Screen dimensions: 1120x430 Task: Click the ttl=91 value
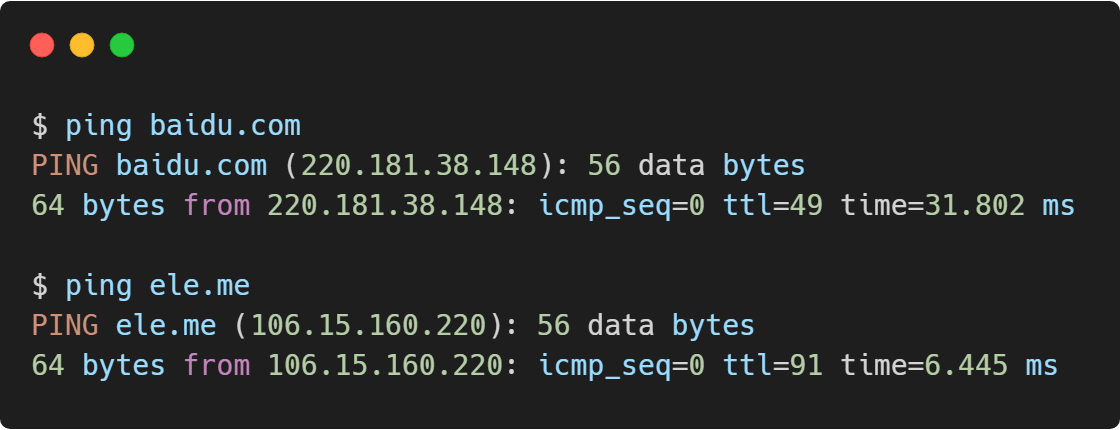pos(773,366)
